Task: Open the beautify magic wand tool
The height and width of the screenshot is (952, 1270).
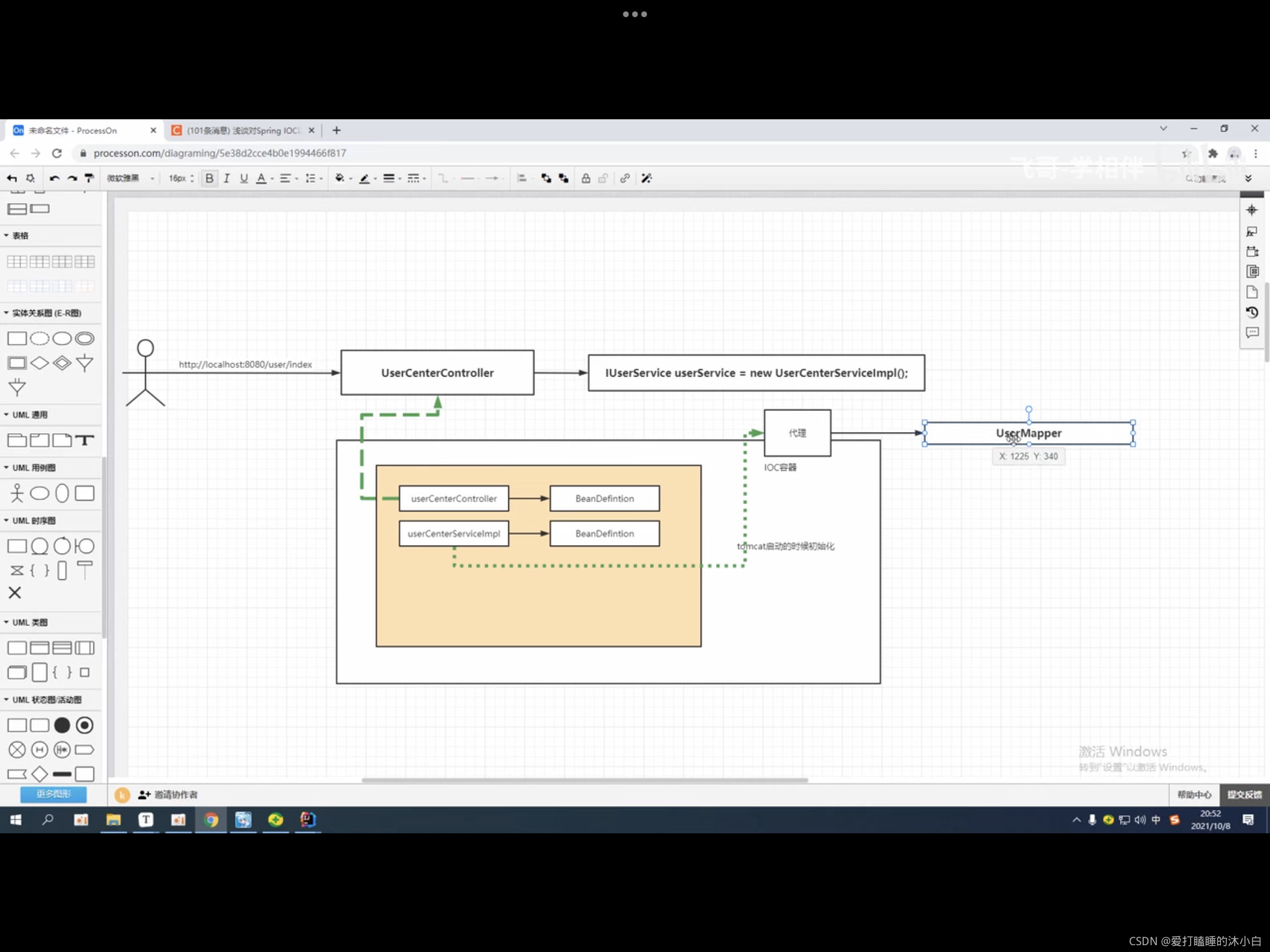Action: (x=646, y=179)
